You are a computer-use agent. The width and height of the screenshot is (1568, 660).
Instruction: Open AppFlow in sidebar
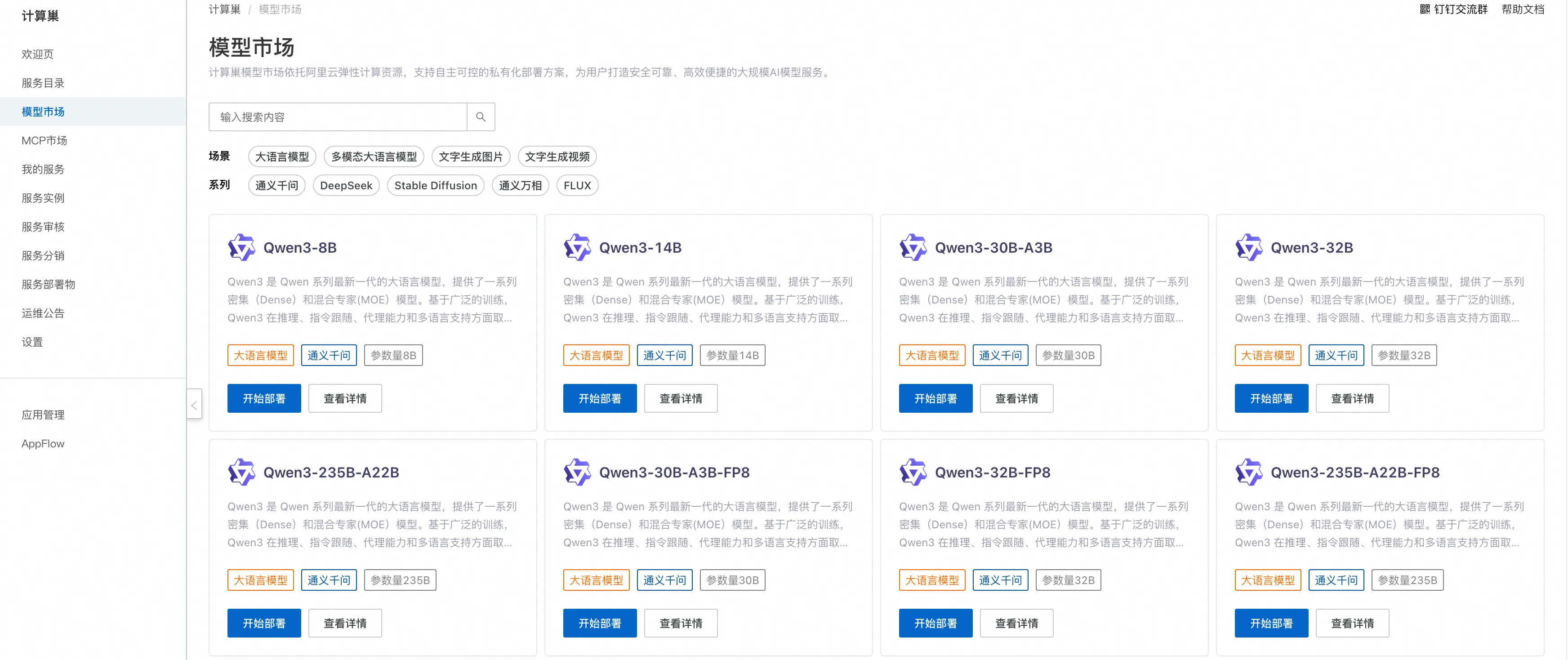[43, 443]
